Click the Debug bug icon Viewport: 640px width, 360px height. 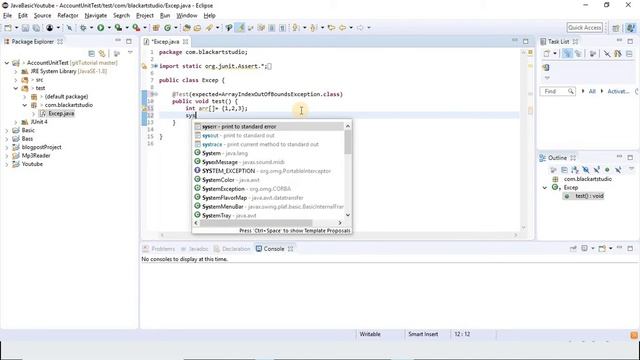pos(83,28)
